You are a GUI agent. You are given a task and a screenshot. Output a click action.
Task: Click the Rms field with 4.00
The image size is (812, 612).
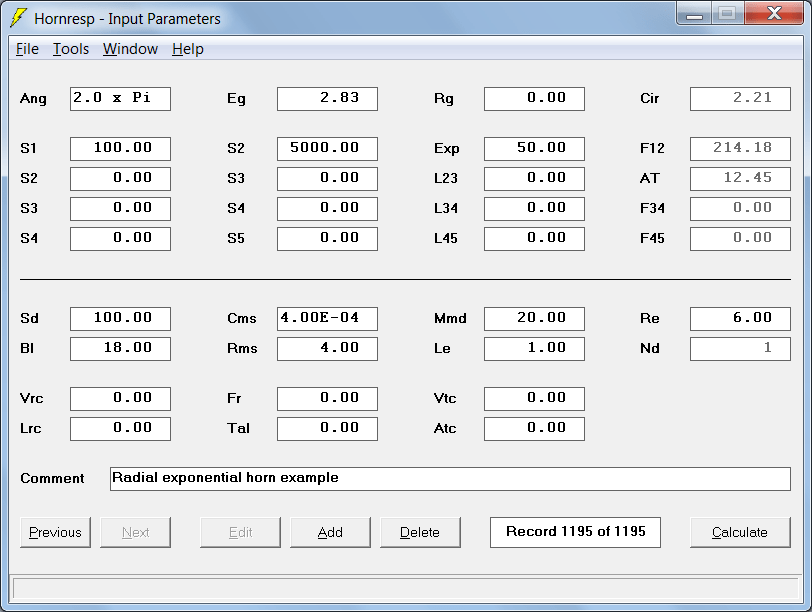[327, 348]
